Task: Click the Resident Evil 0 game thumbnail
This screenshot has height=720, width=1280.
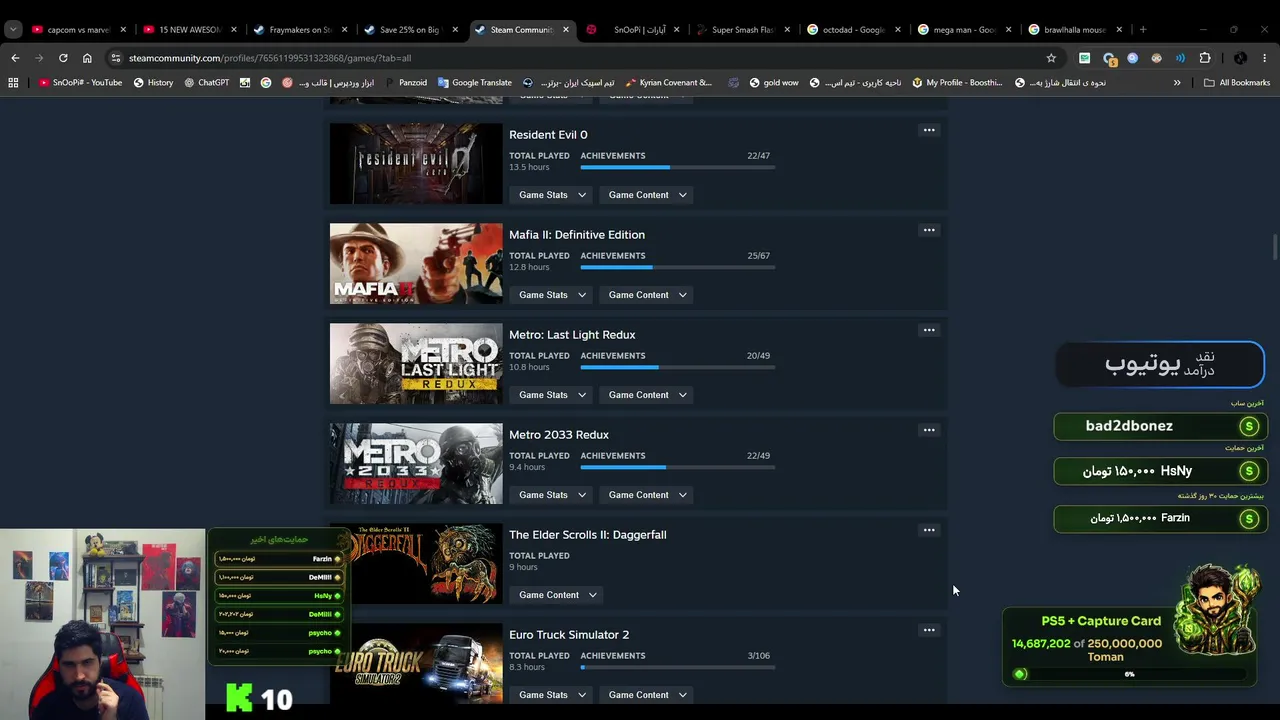Action: click(x=416, y=164)
